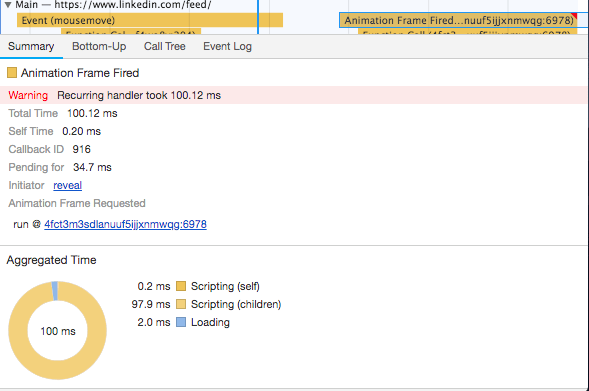Follow the Initiator reveal link
This screenshot has height=391, width=589.
[68, 186]
